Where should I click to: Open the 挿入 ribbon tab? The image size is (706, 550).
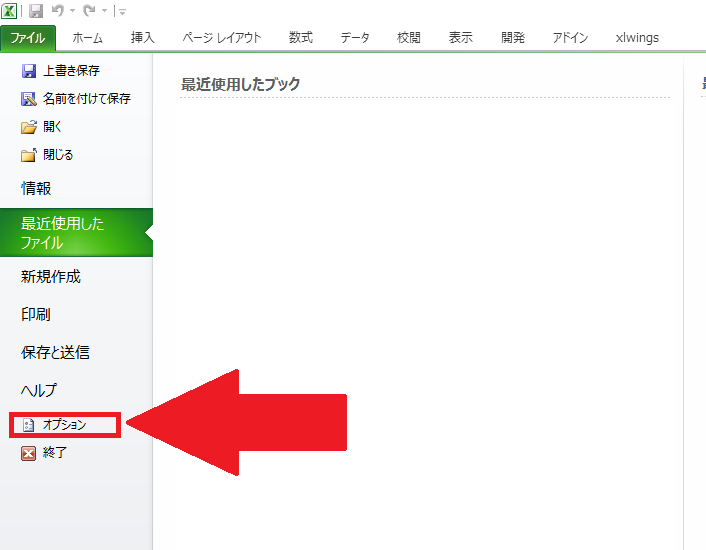(x=143, y=38)
